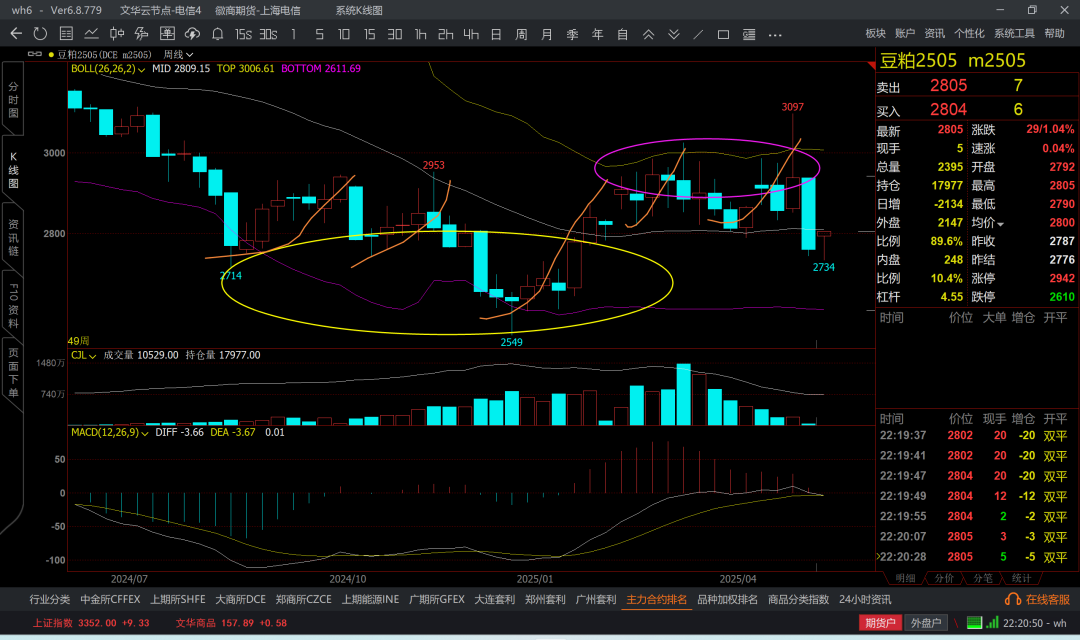The width and height of the screenshot is (1080, 640).
Task: Switch to the 明细 tab
Action: click(x=905, y=579)
